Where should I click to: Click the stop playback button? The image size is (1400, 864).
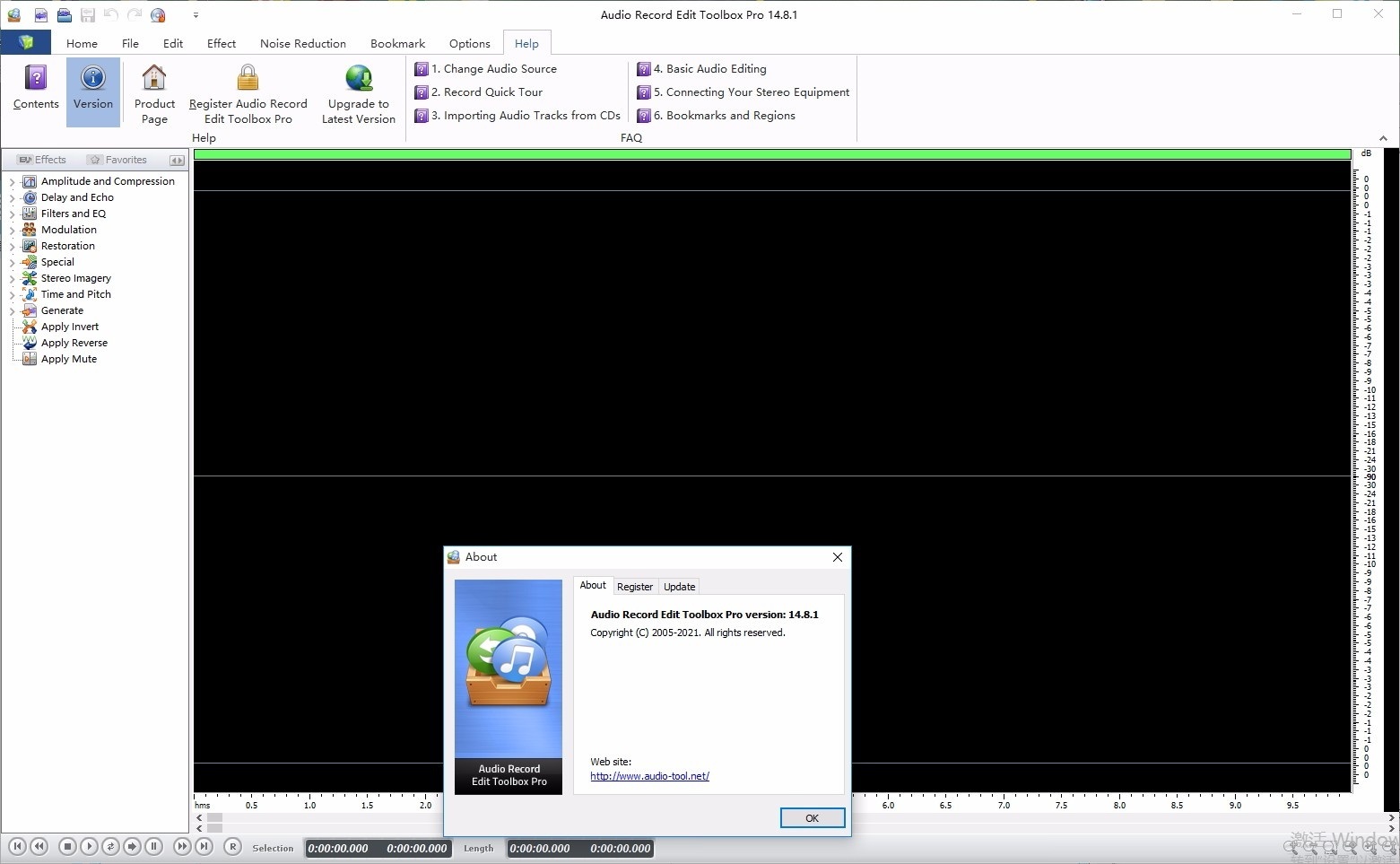pyautogui.click(x=67, y=846)
